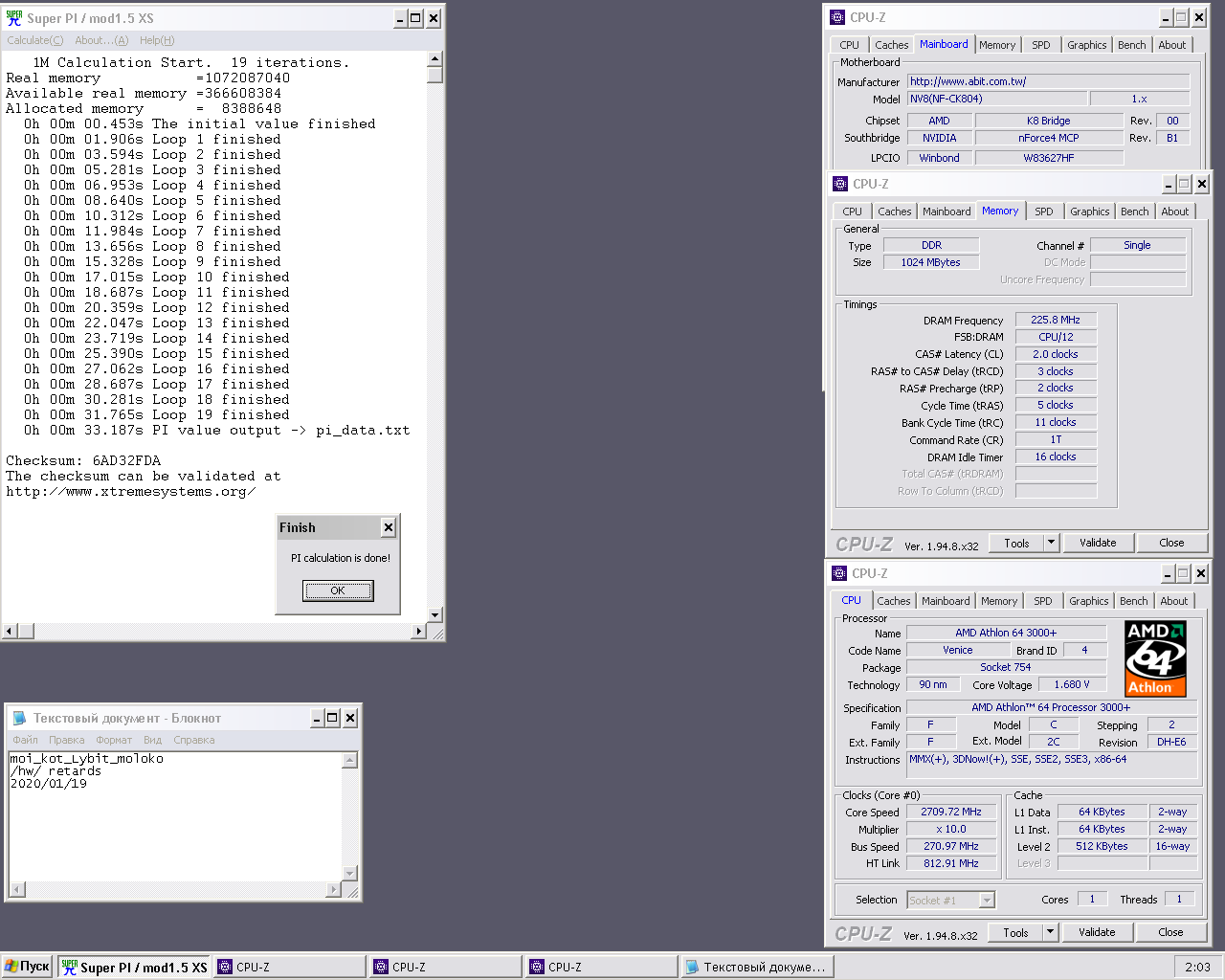Click Super PI vertical scrollbar up arrow
Screen dimensions: 1225x980
pos(435,58)
